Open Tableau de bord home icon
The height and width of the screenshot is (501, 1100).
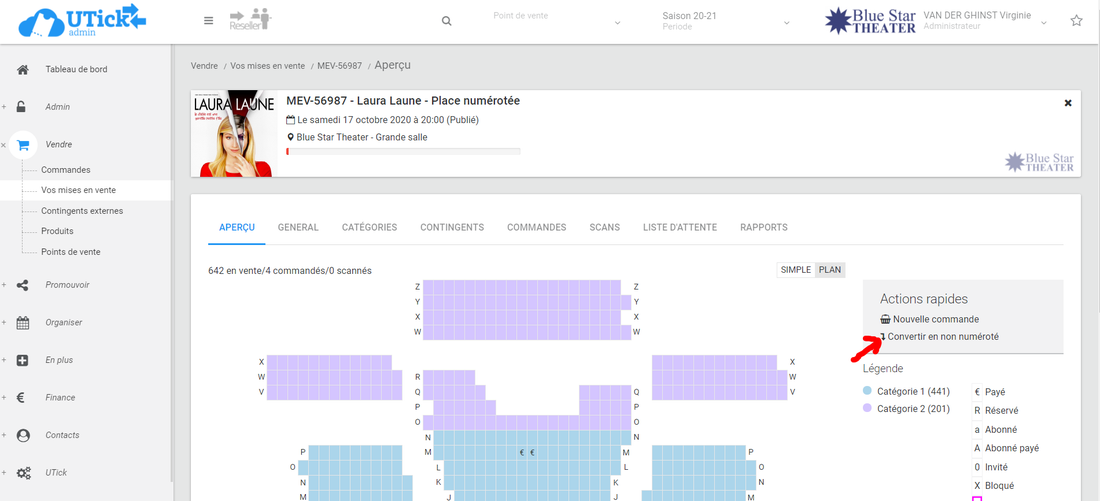[23, 69]
